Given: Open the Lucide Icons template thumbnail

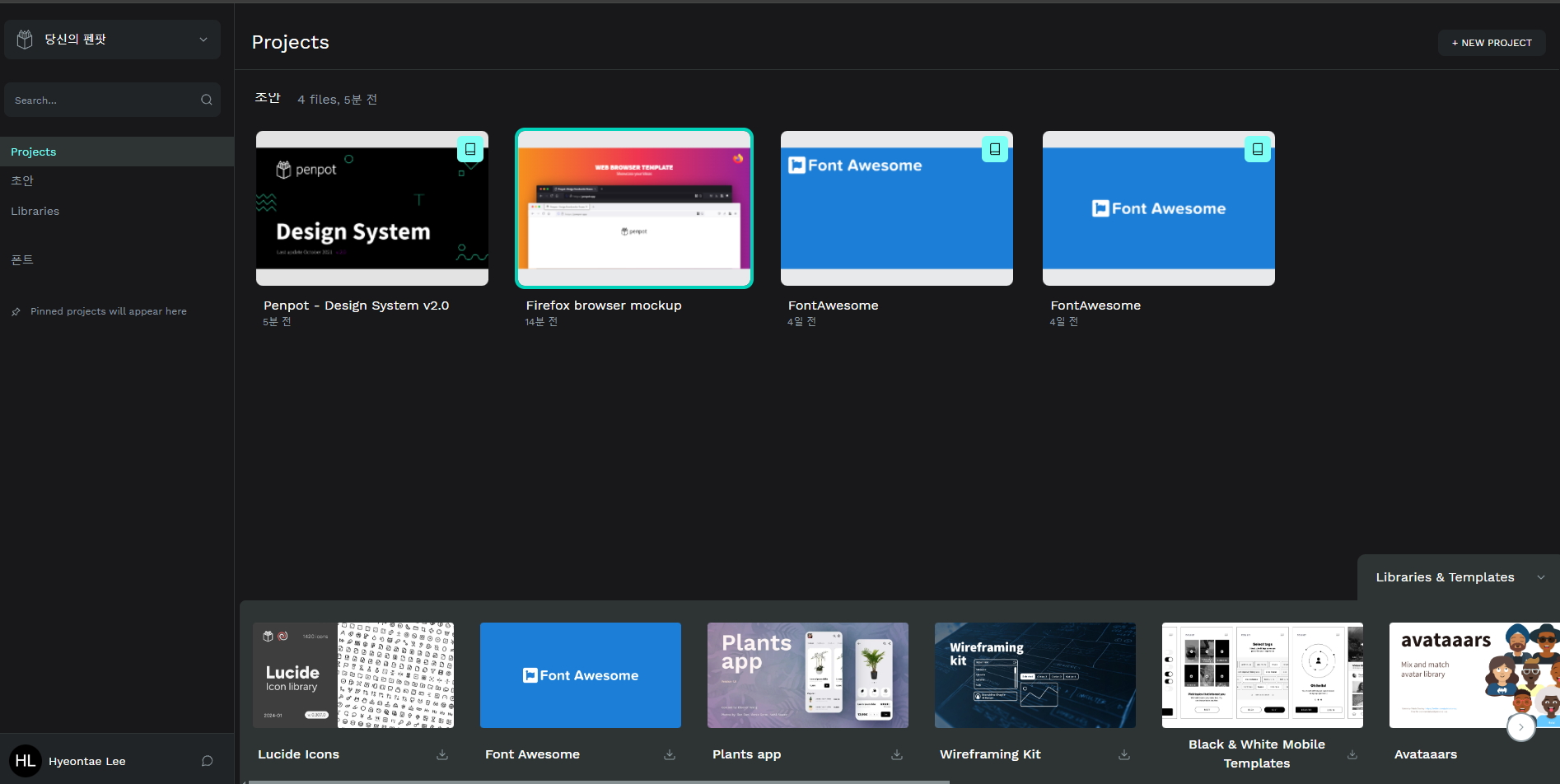Looking at the screenshot, I should (x=353, y=675).
